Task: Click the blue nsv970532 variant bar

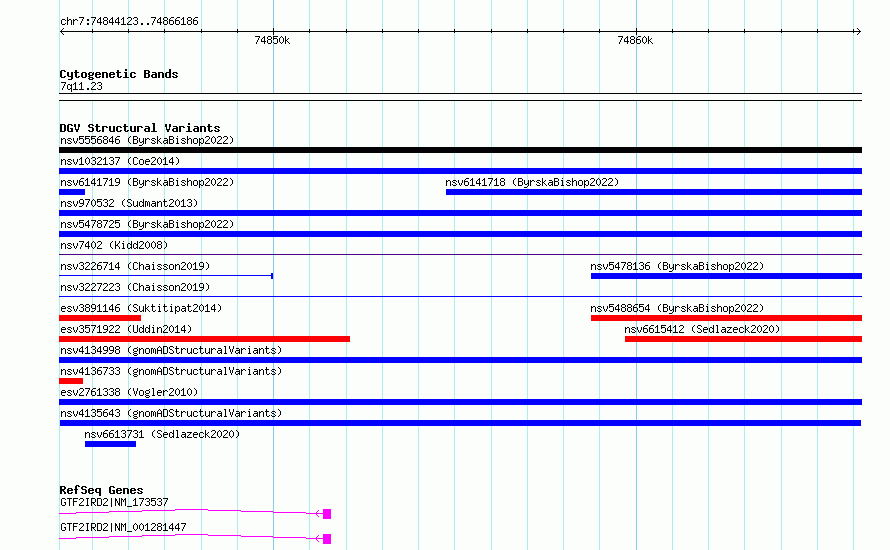Action: [x=460, y=213]
